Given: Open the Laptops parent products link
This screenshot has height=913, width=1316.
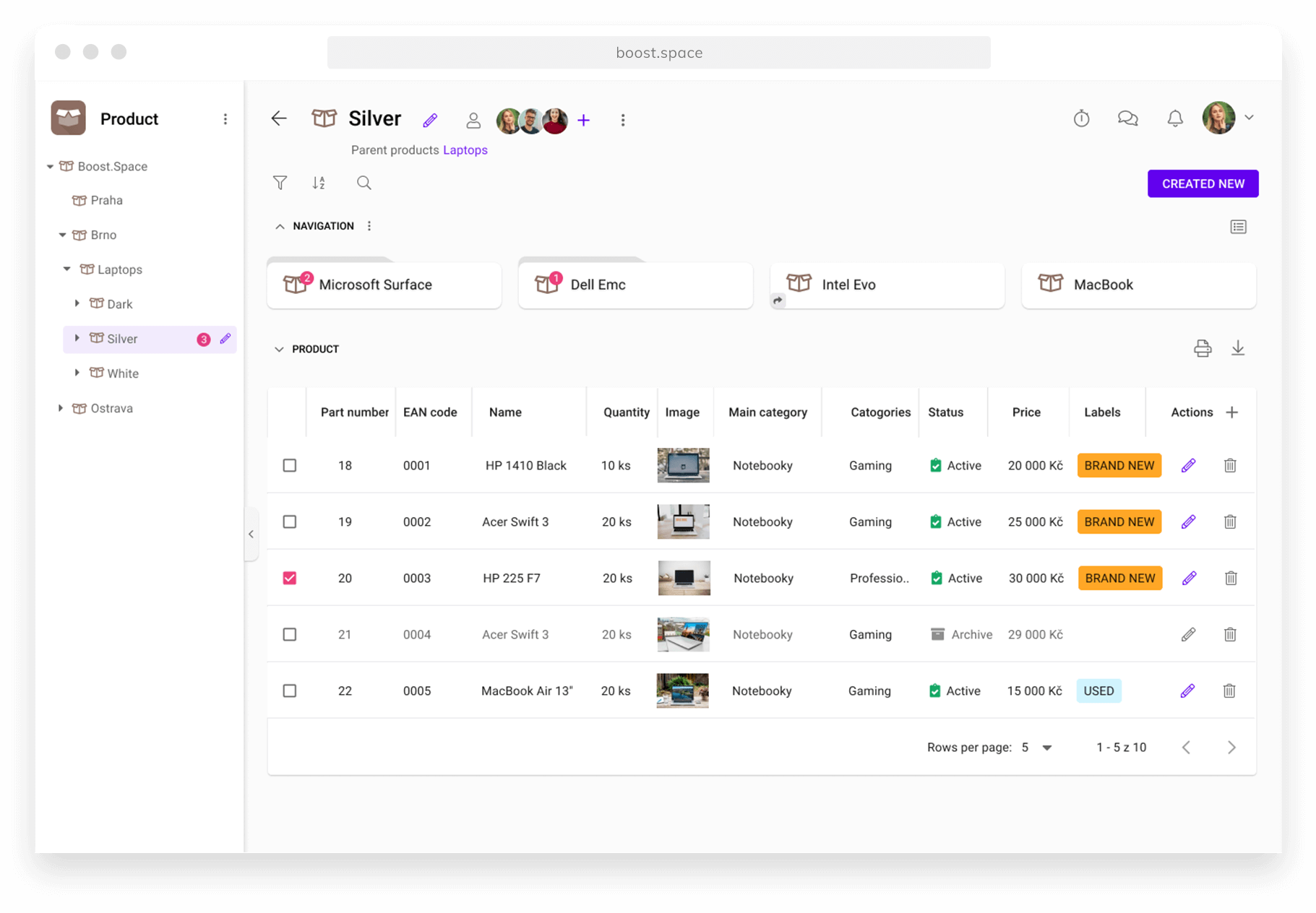Looking at the screenshot, I should [465, 150].
